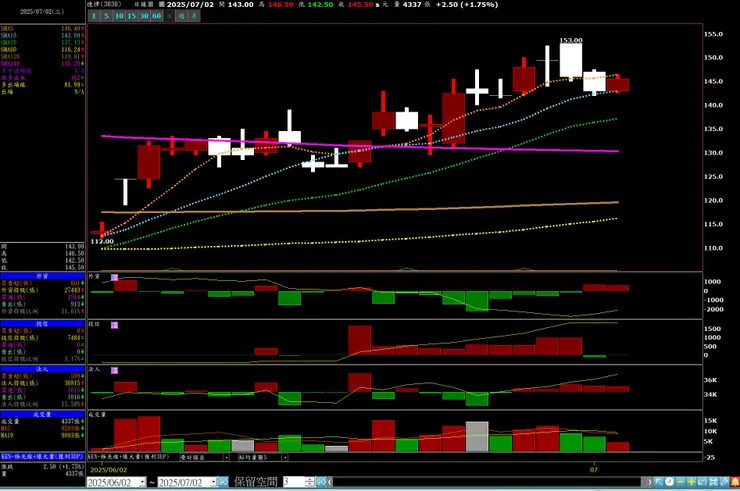Select the 法人 header in left panel

[42, 369]
